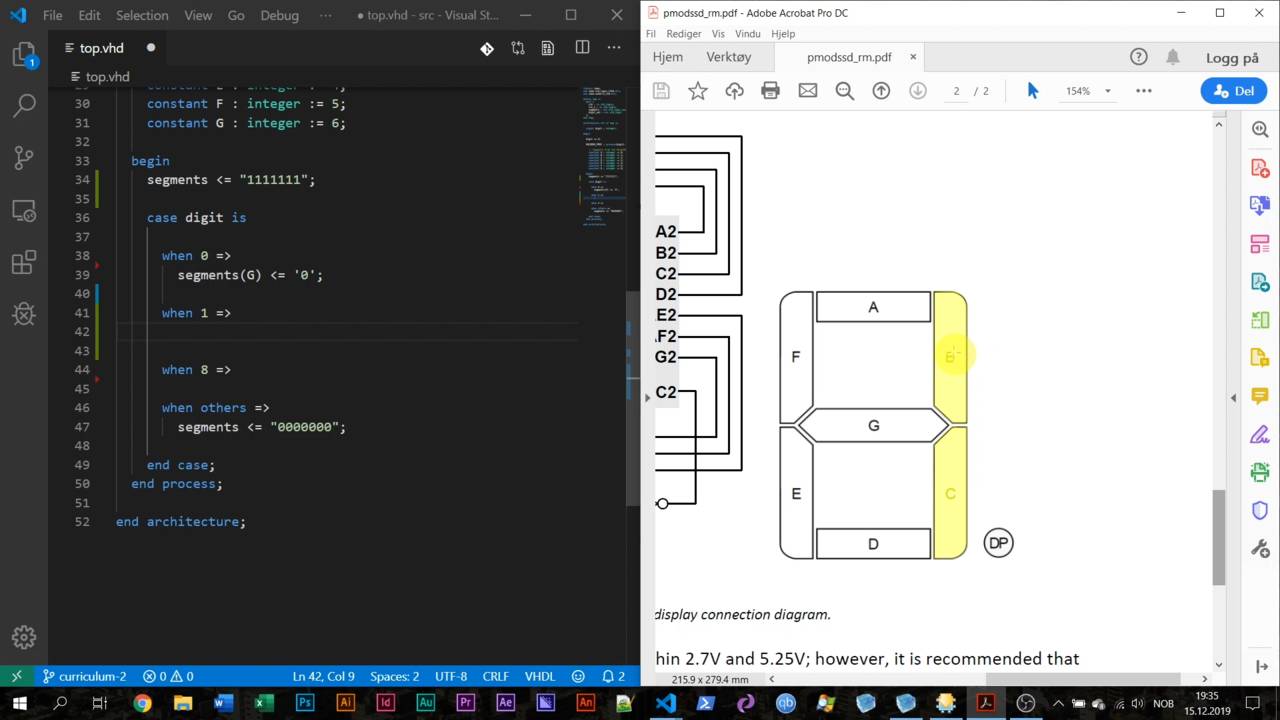Click the Acrobat vertical document scrollbar

coord(1218,537)
